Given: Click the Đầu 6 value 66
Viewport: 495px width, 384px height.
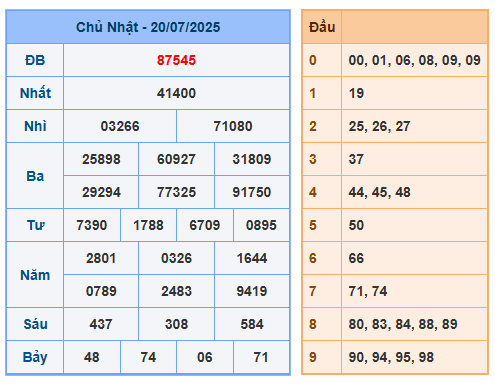Looking at the screenshot, I should (x=356, y=258).
